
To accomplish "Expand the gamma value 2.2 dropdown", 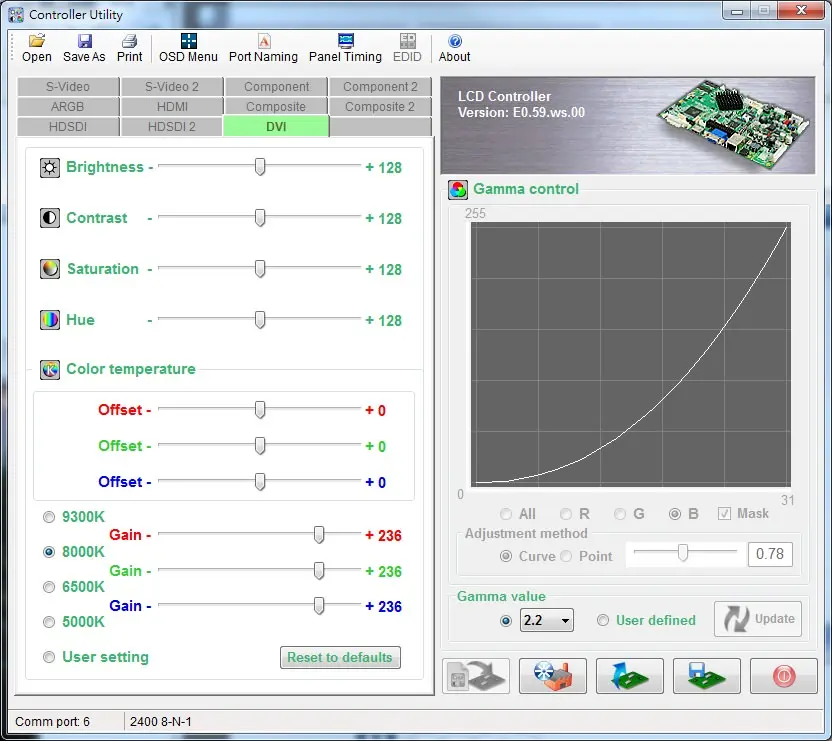I will [x=565, y=621].
